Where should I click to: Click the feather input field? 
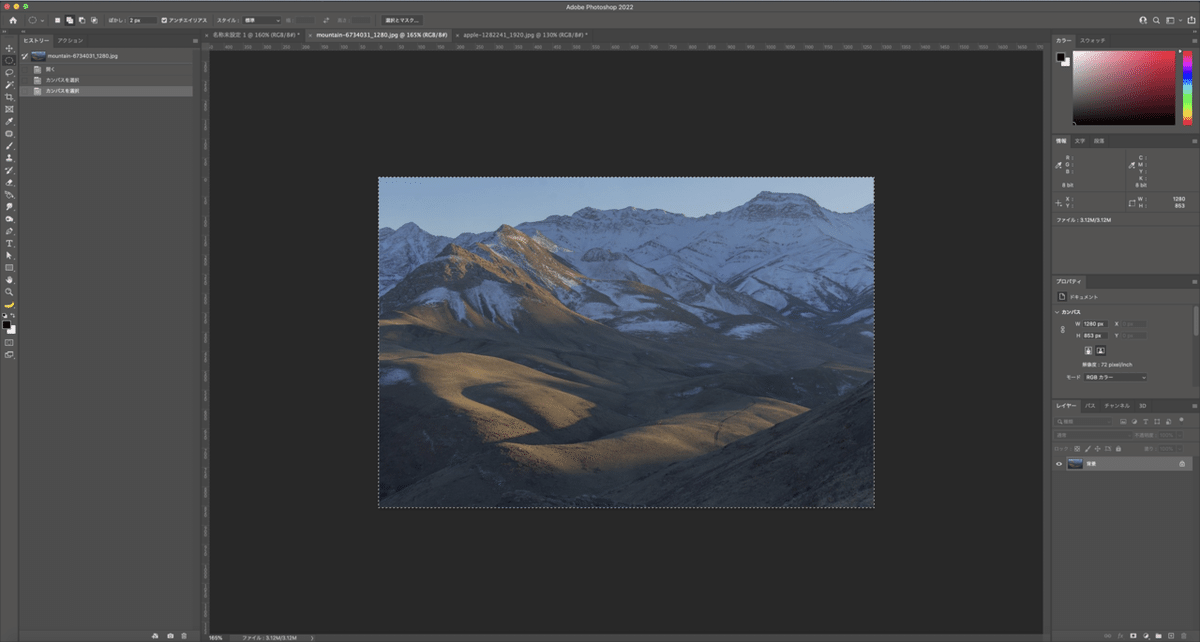(x=141, y=20)
